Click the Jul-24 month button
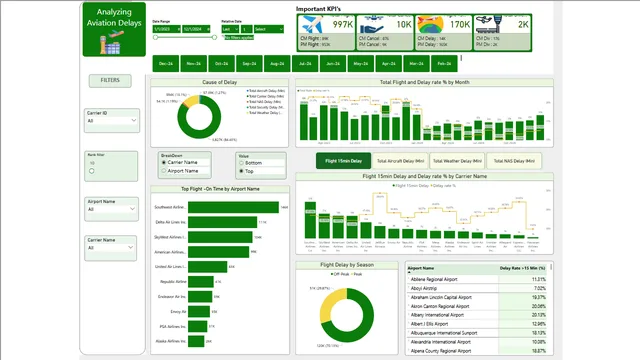The height and width of the screenshot is (360, 640). click(305, 64)
